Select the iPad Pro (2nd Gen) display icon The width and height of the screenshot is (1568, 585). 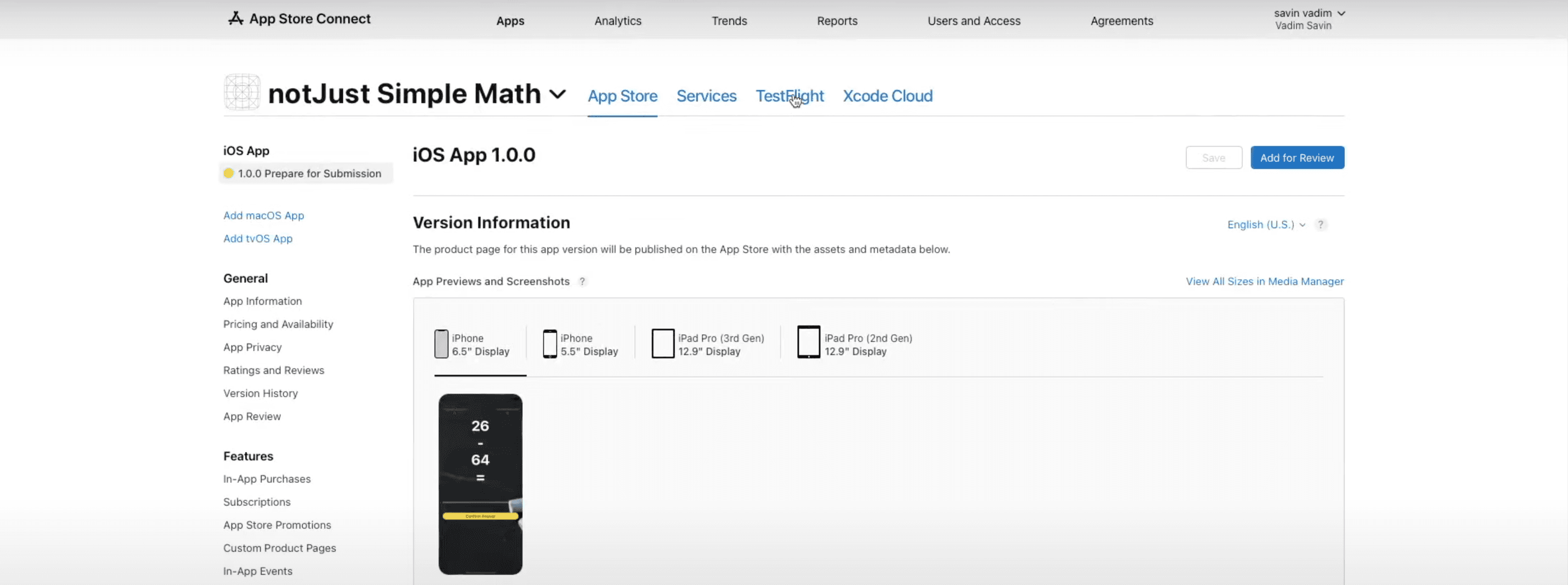[809, 342]
